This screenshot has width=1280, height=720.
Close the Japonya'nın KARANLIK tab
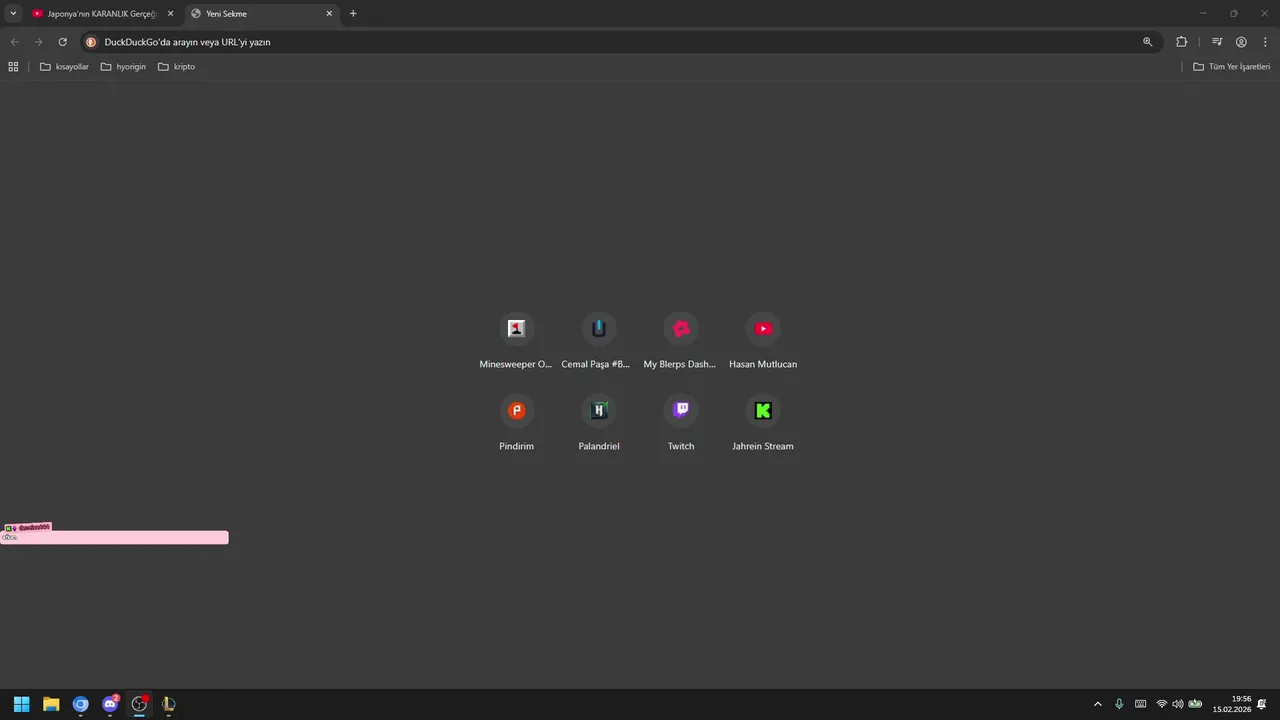pyautogui.click(x=170, y=14)
